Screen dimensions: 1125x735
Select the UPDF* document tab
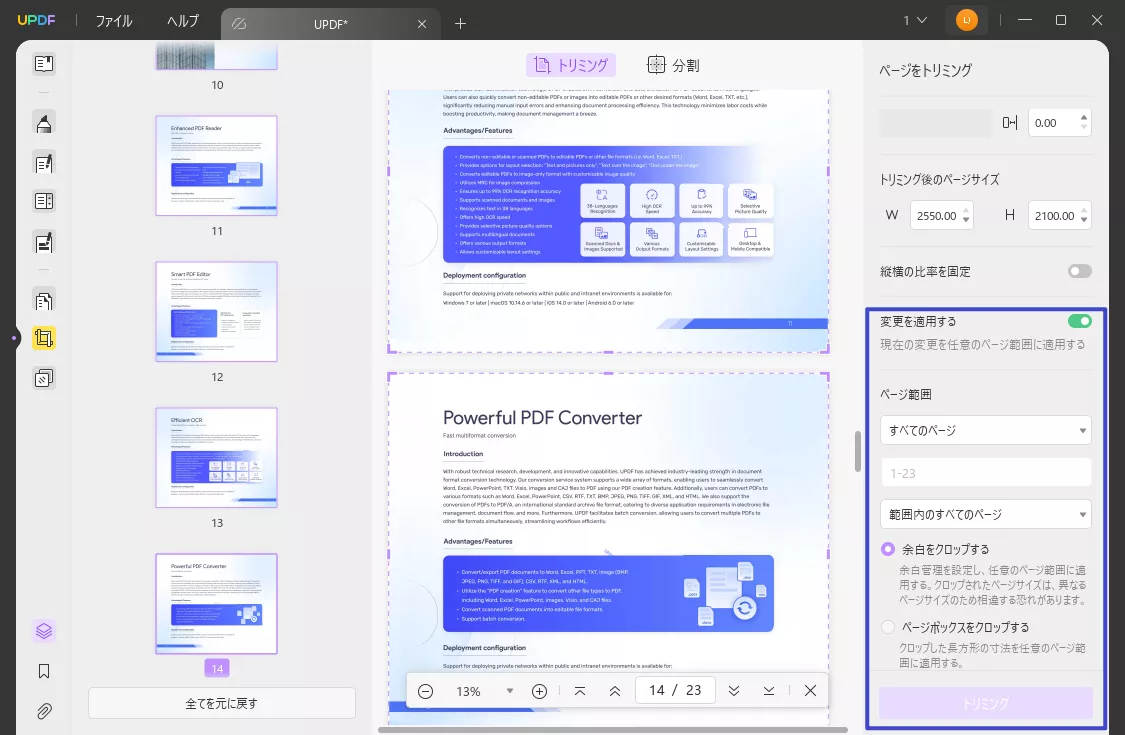pyautogui.click(x=330, y=24)
